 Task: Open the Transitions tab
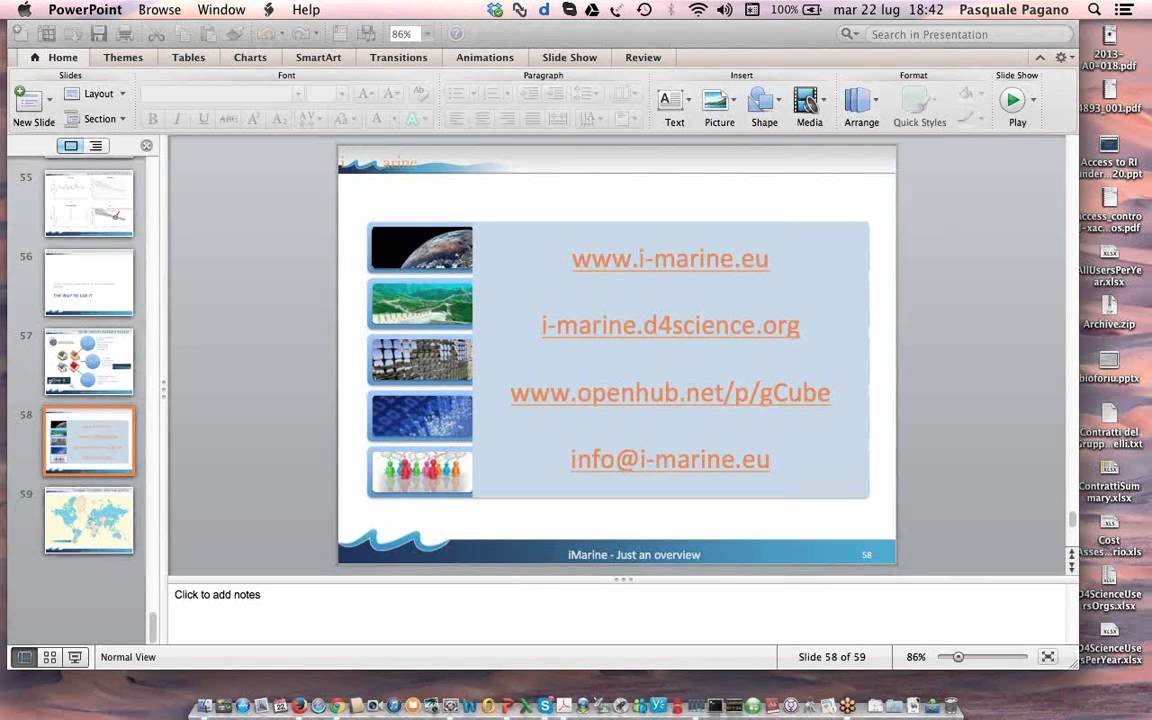398,57
